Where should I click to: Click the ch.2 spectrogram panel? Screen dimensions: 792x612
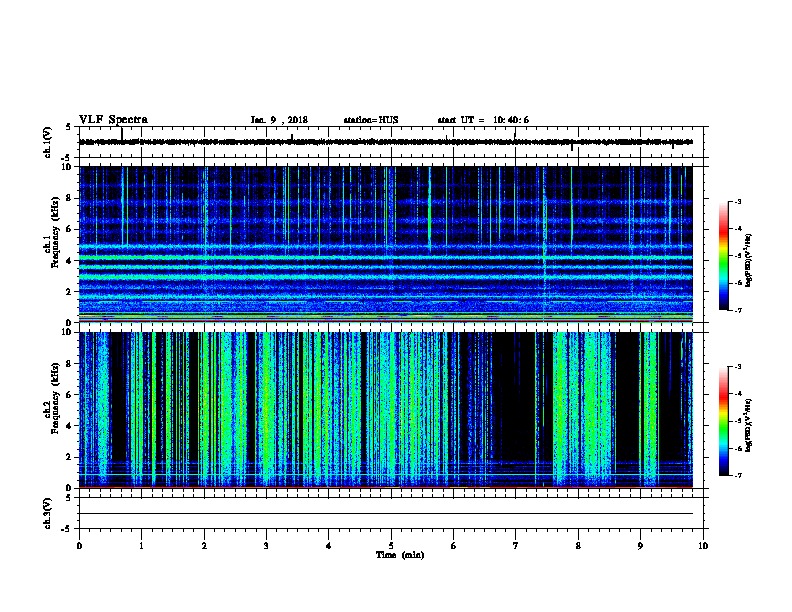coord(385,410)
